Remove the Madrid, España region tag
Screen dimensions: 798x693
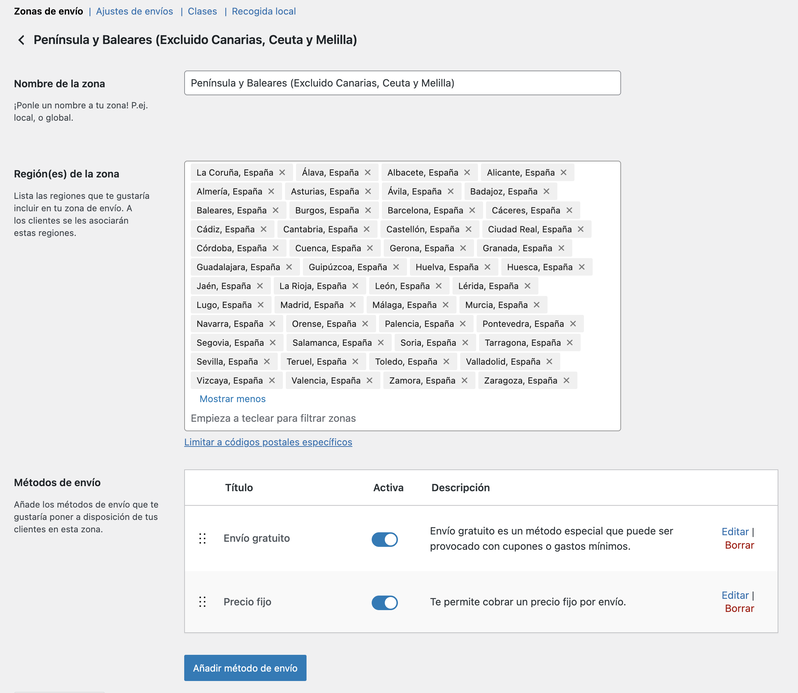point(353,305)
